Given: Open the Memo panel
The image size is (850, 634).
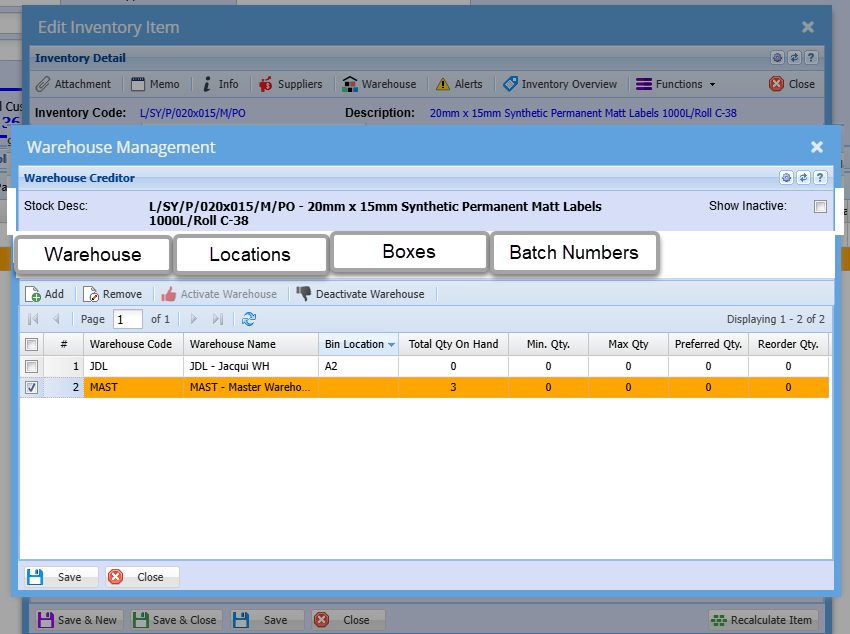Looking at the screenshot, I should (155, 84).
